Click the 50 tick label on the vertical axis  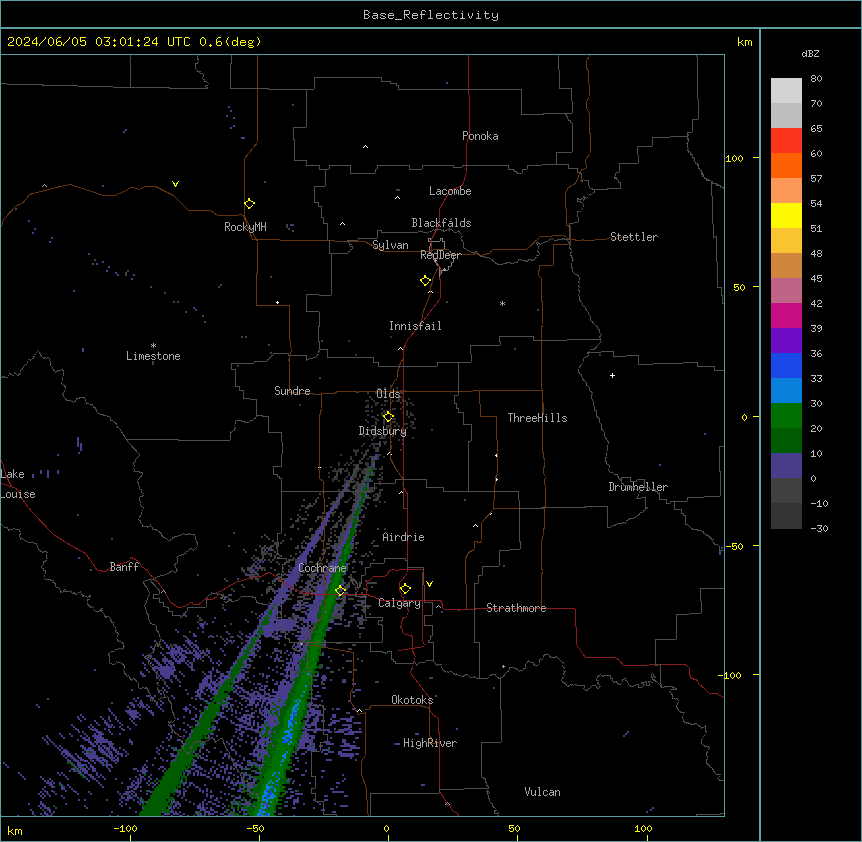pyautogui.click(x=739, y=287)
